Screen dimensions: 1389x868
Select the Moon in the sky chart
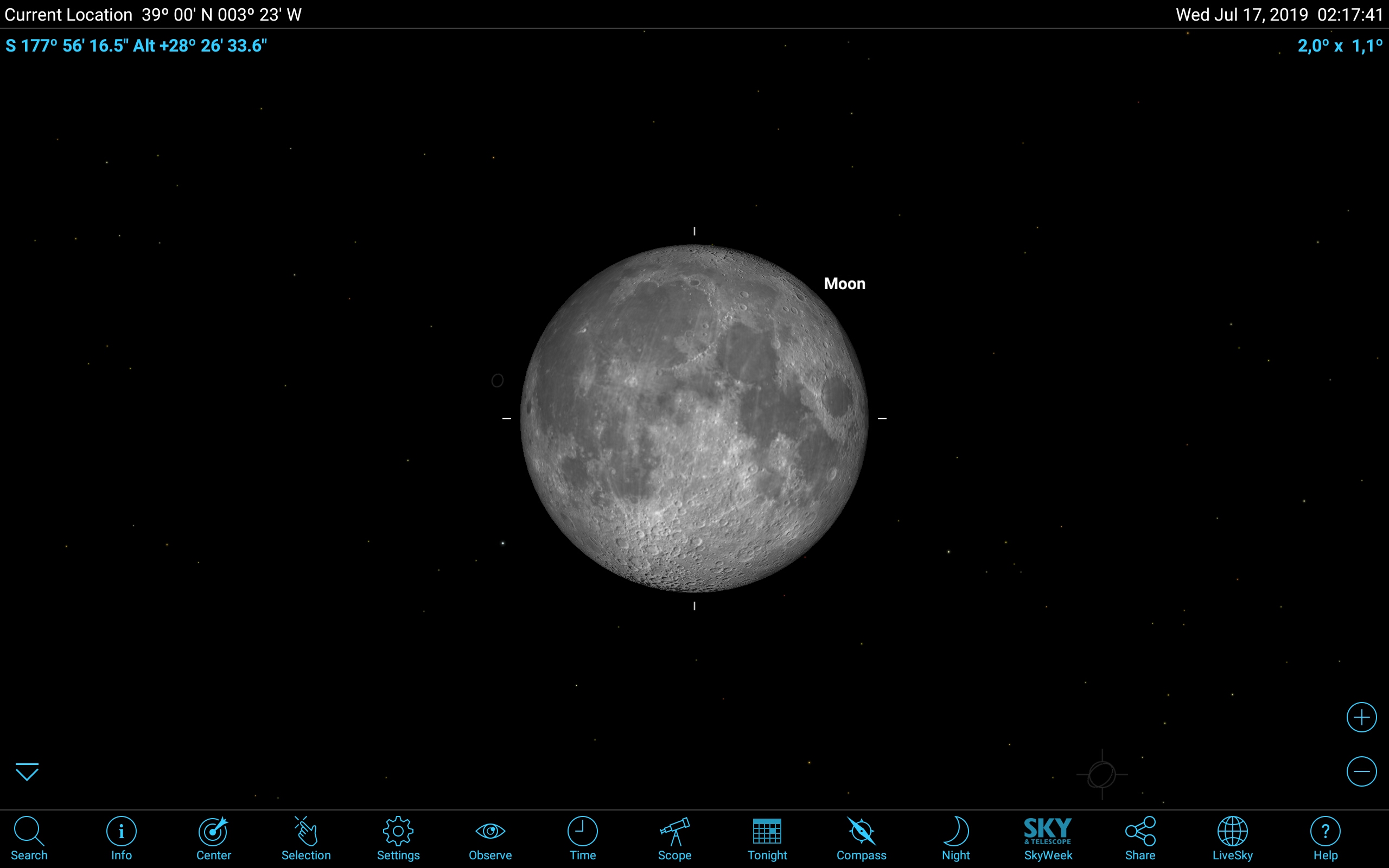(x=694, y=418)
